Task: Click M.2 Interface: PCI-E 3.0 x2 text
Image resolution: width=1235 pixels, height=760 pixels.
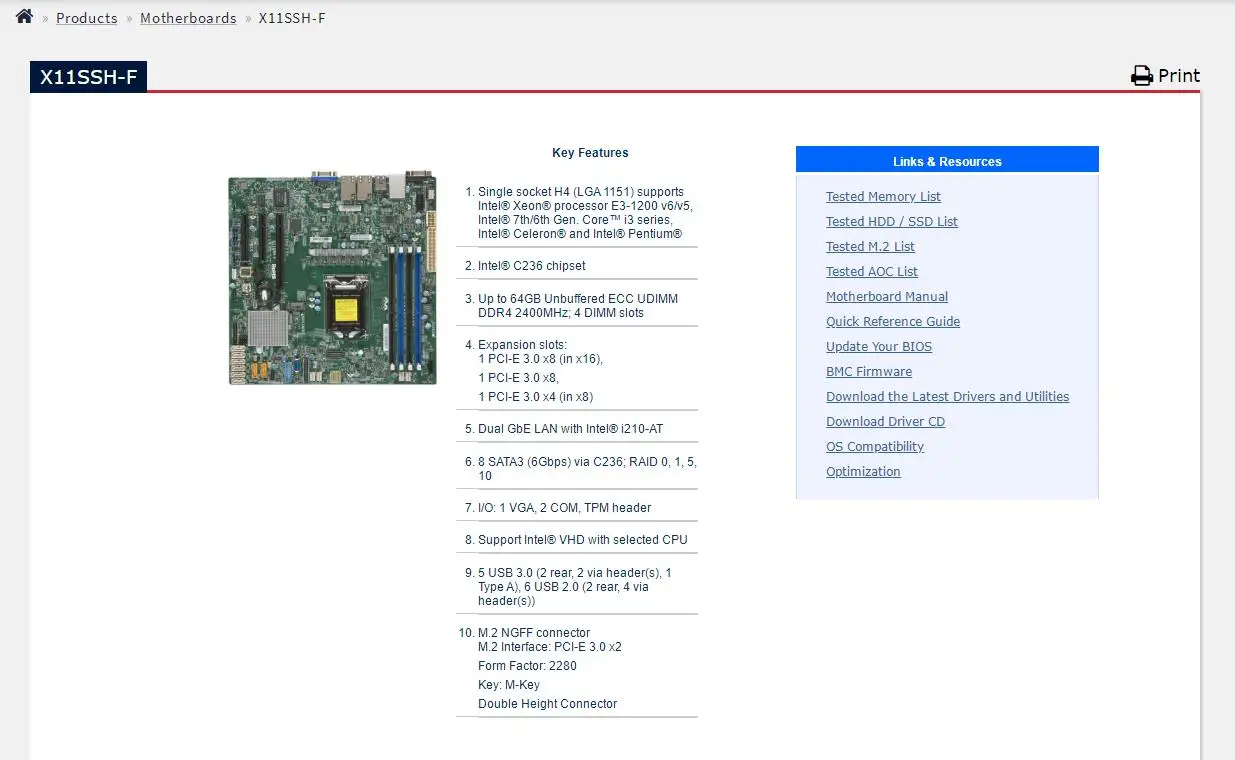Action: pos(550,647)
